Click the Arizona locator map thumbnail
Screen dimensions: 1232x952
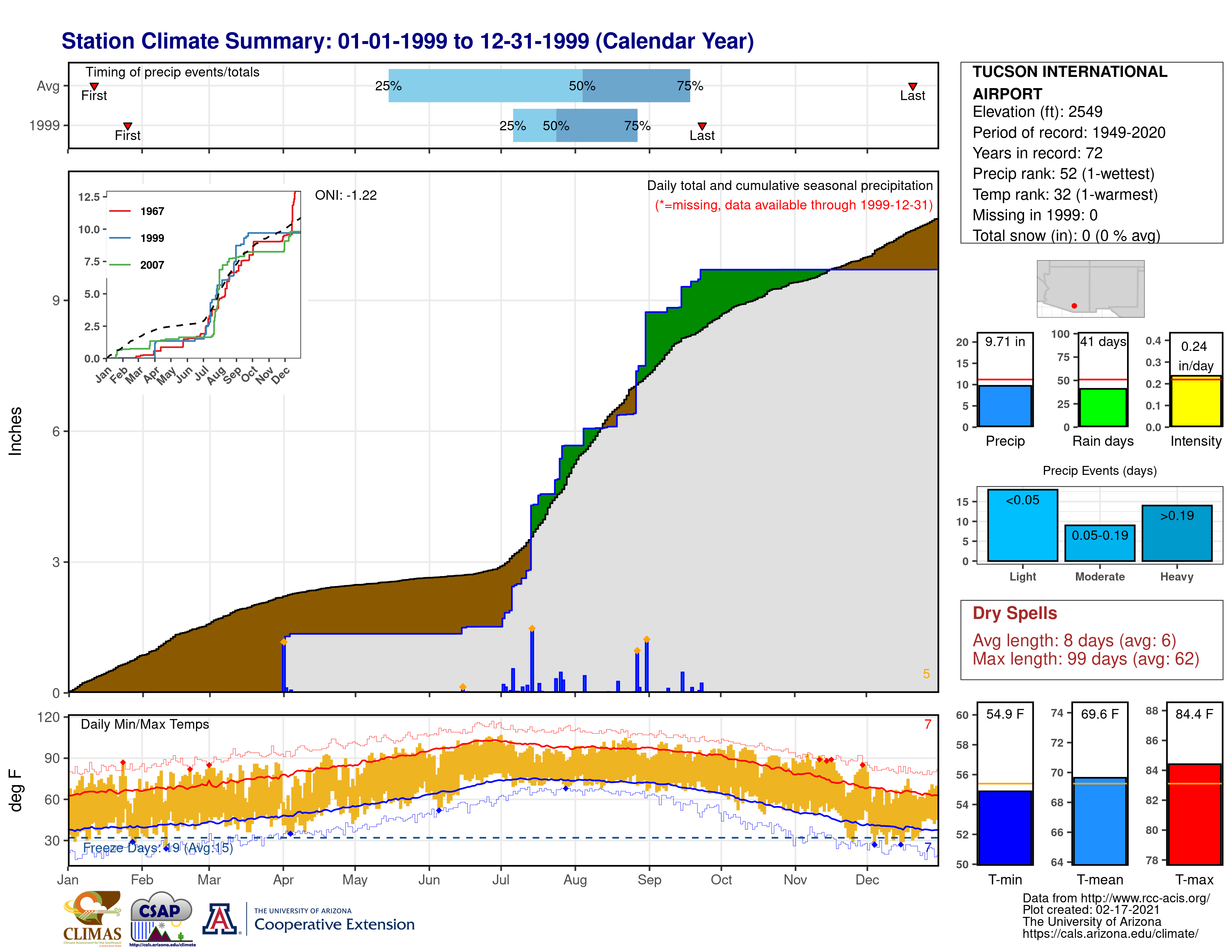coord(1091,288)
